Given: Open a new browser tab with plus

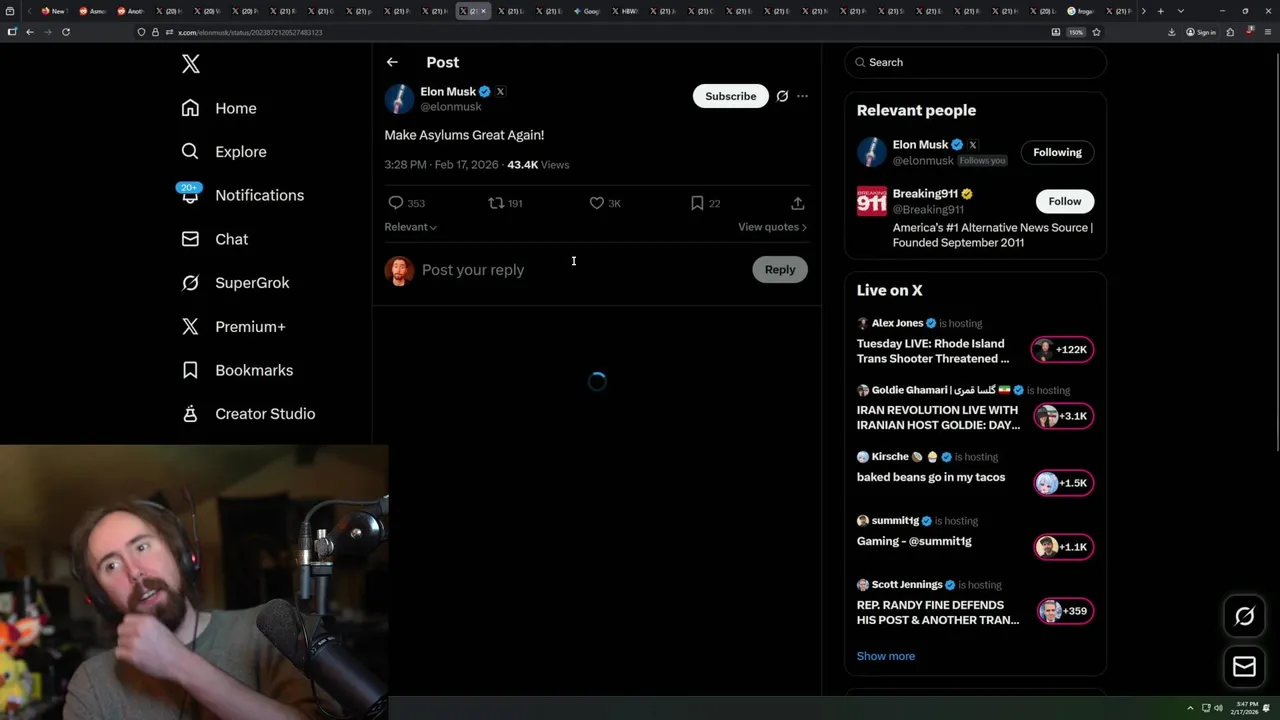Looking at the screenshot, I should (1160, 11).
